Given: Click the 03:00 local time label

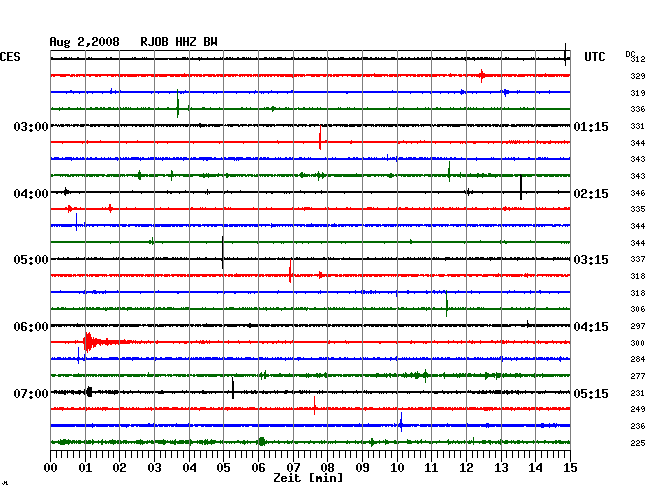Looking at the screenshot, I should tap(31, 127).
